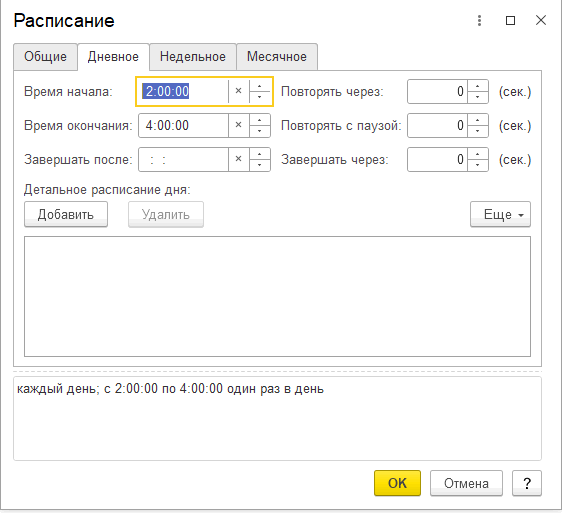Click the schedule summary text box
Viewport: 562px width, 513px height.
click(277, 418)
